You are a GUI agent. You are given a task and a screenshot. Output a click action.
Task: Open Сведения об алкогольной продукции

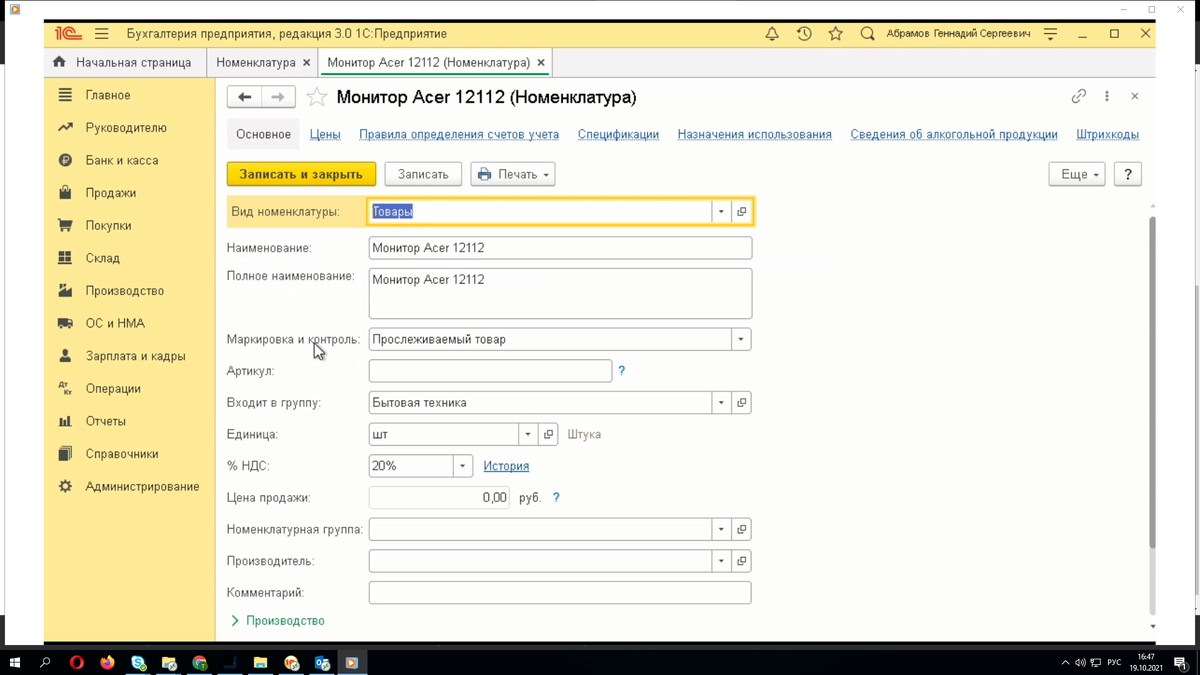[x=954, y=134]
